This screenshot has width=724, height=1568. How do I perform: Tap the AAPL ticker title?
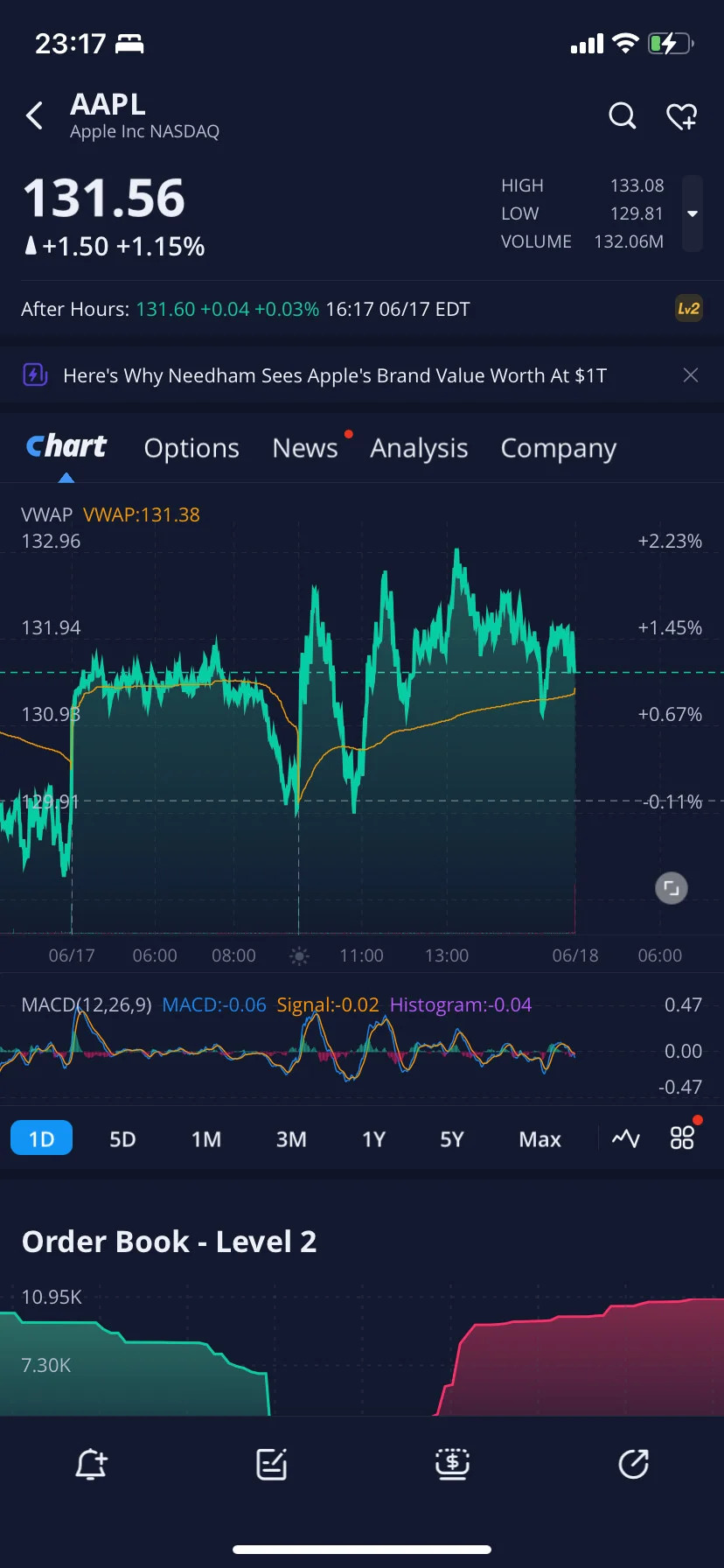point(108,104)
